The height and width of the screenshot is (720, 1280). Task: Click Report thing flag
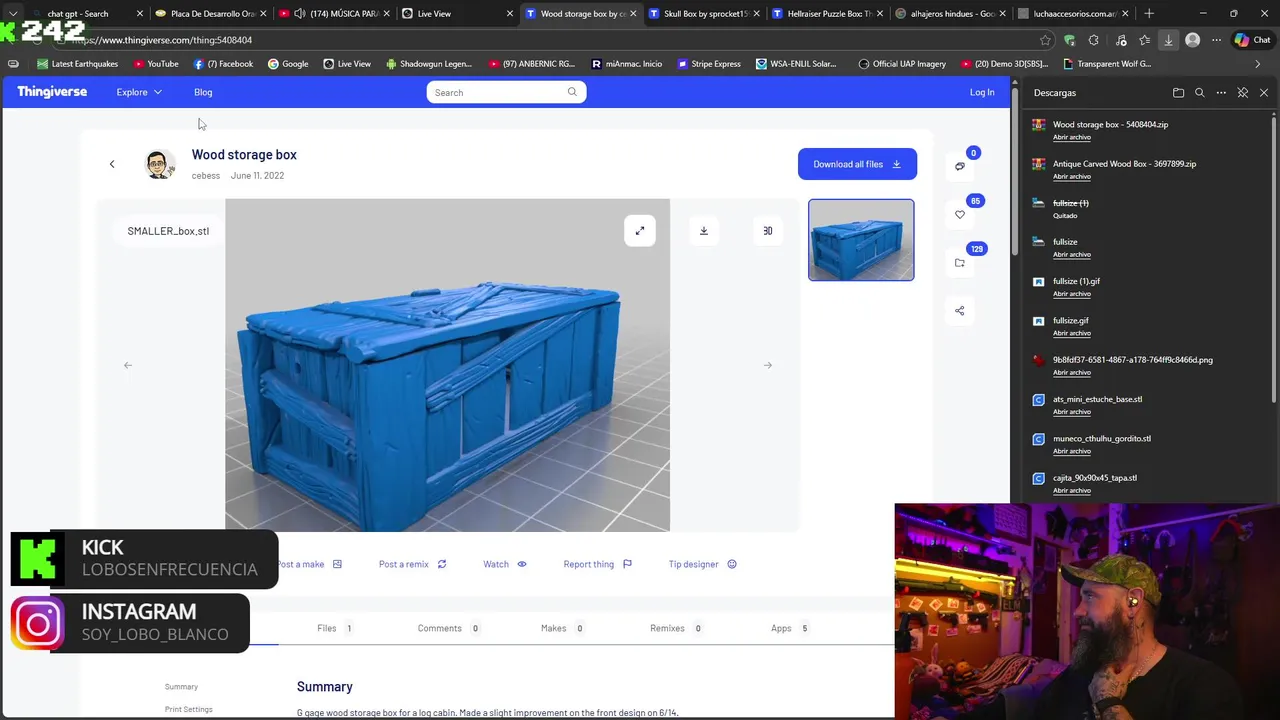[x=598, y=564]
